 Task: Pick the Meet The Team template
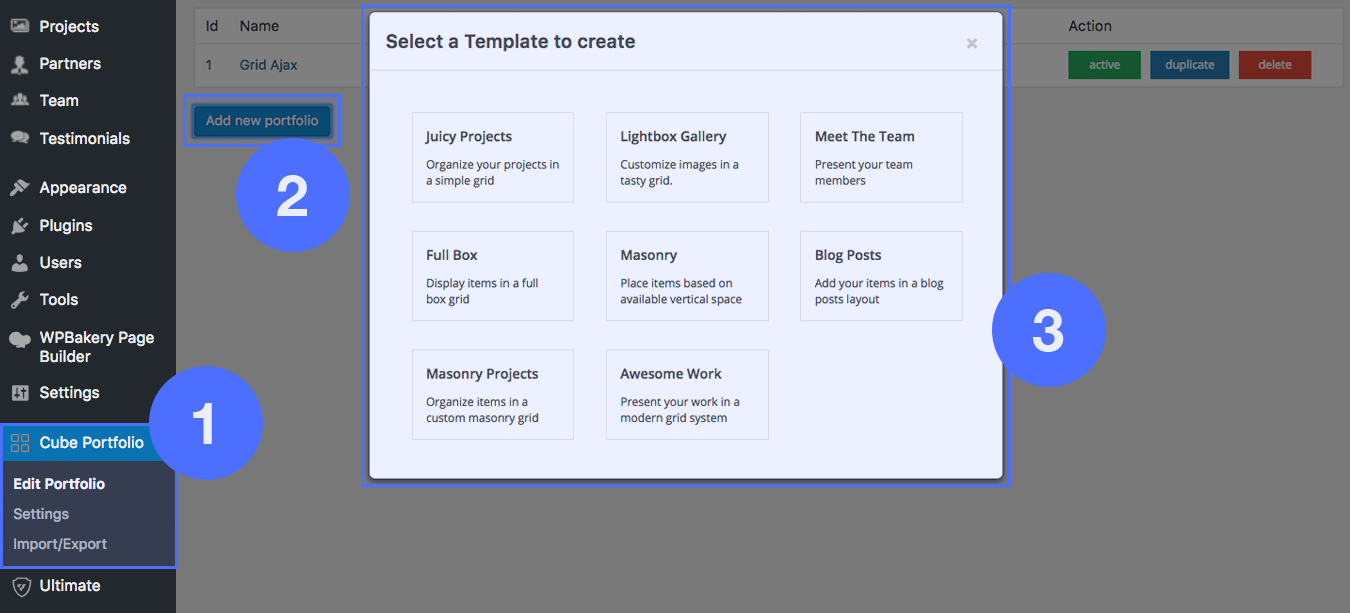point(881,157)
